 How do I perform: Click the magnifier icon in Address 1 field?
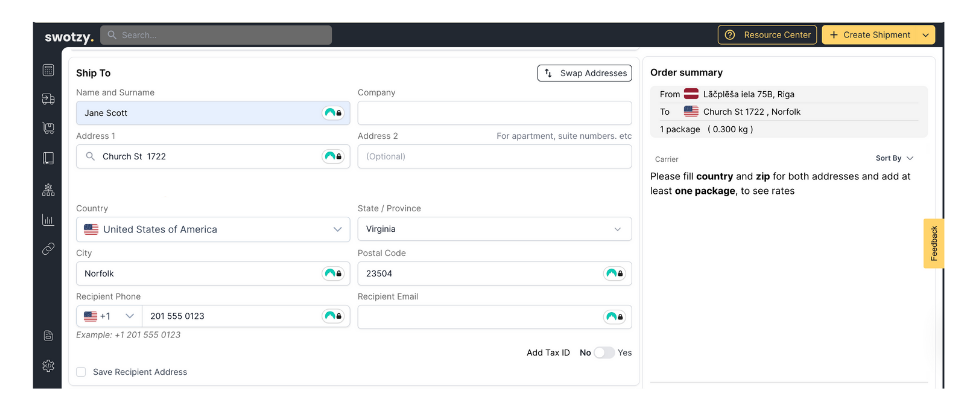click(x=91, y=157)
